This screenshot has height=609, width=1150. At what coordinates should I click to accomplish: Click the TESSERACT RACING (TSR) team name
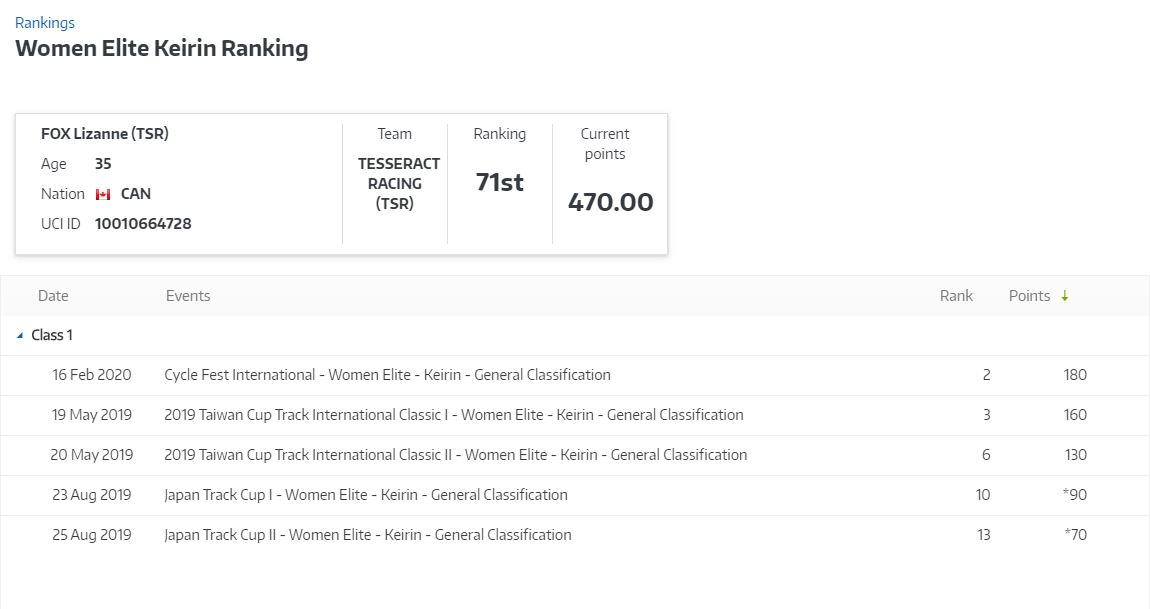[398, 184]
